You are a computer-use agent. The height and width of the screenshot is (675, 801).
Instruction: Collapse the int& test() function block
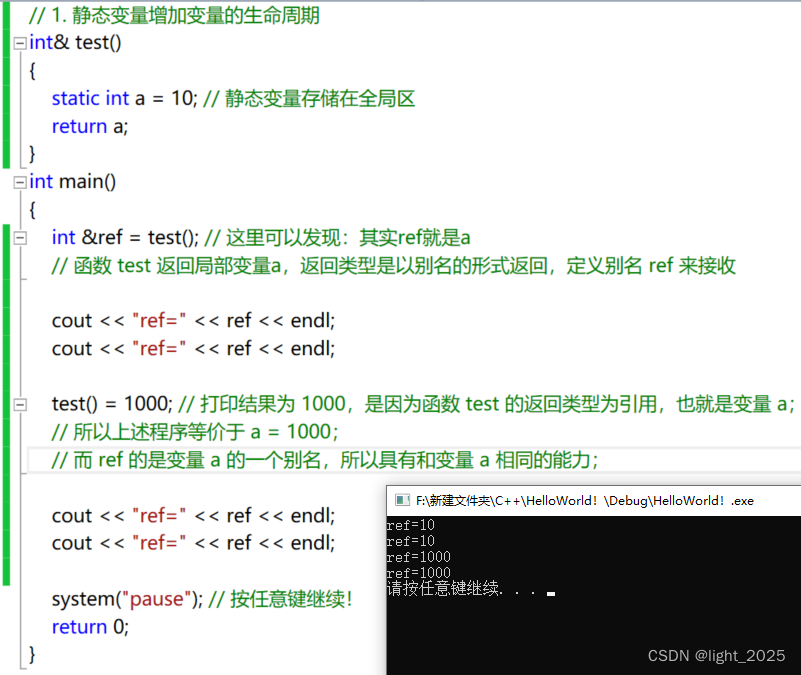click(x=20, y=43)
